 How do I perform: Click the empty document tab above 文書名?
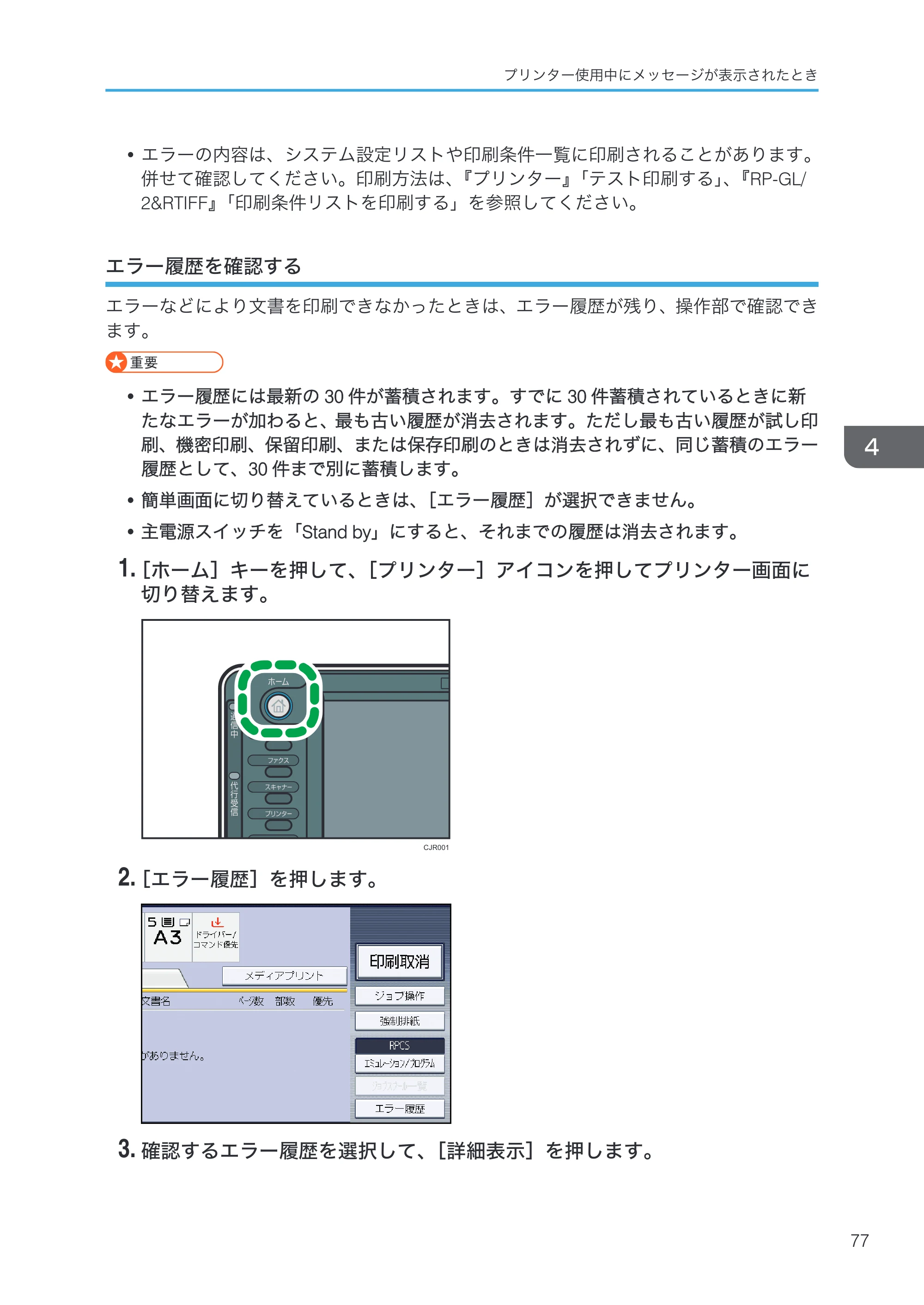point(164,978)
